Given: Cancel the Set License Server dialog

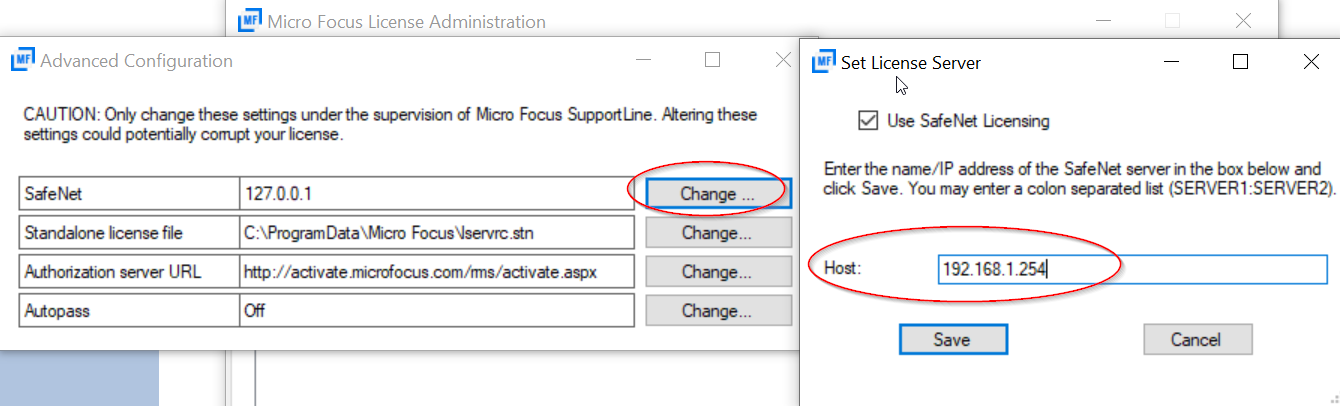Looking at the screenshot, I should 1197,340.
